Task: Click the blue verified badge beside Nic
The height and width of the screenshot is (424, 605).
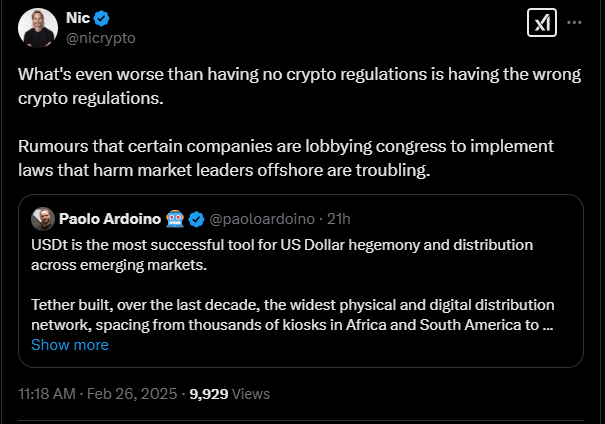Action: click(103, 19)
